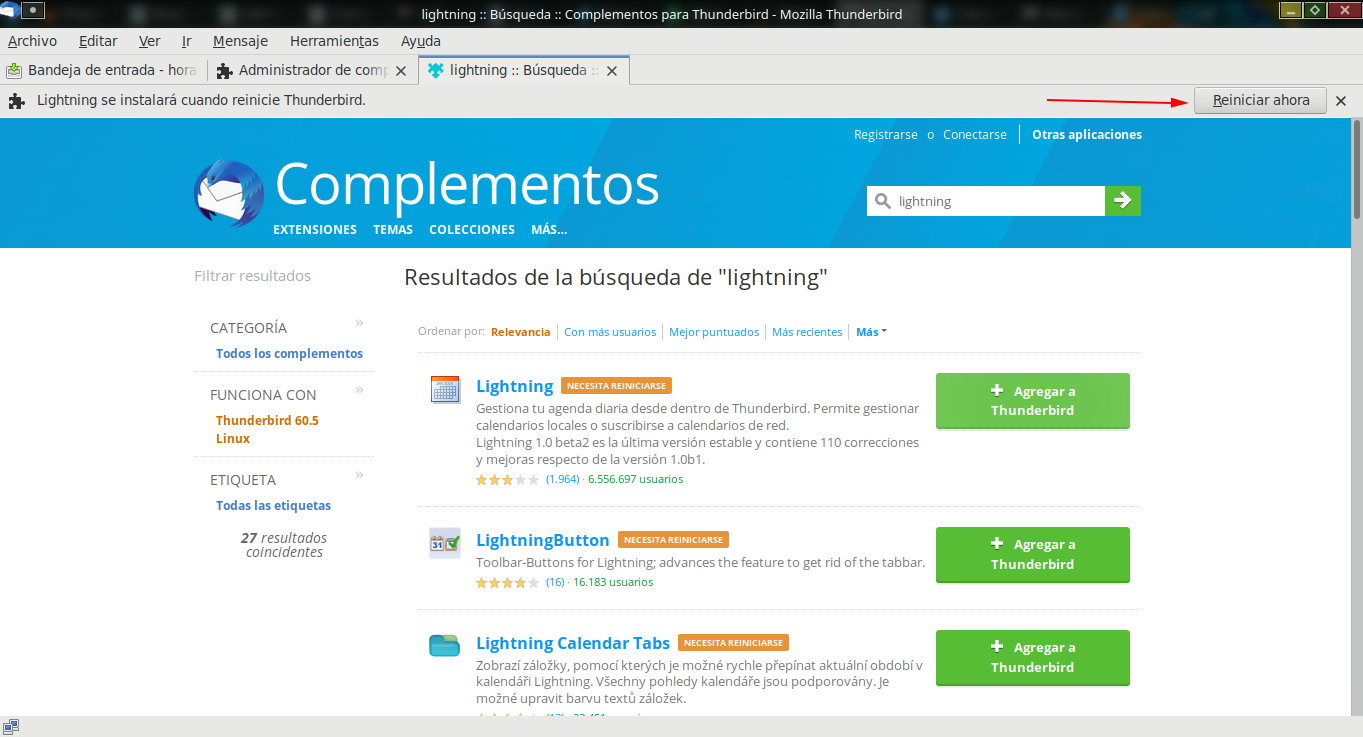Close the Administrador de complementos tab

click(401, 71)
